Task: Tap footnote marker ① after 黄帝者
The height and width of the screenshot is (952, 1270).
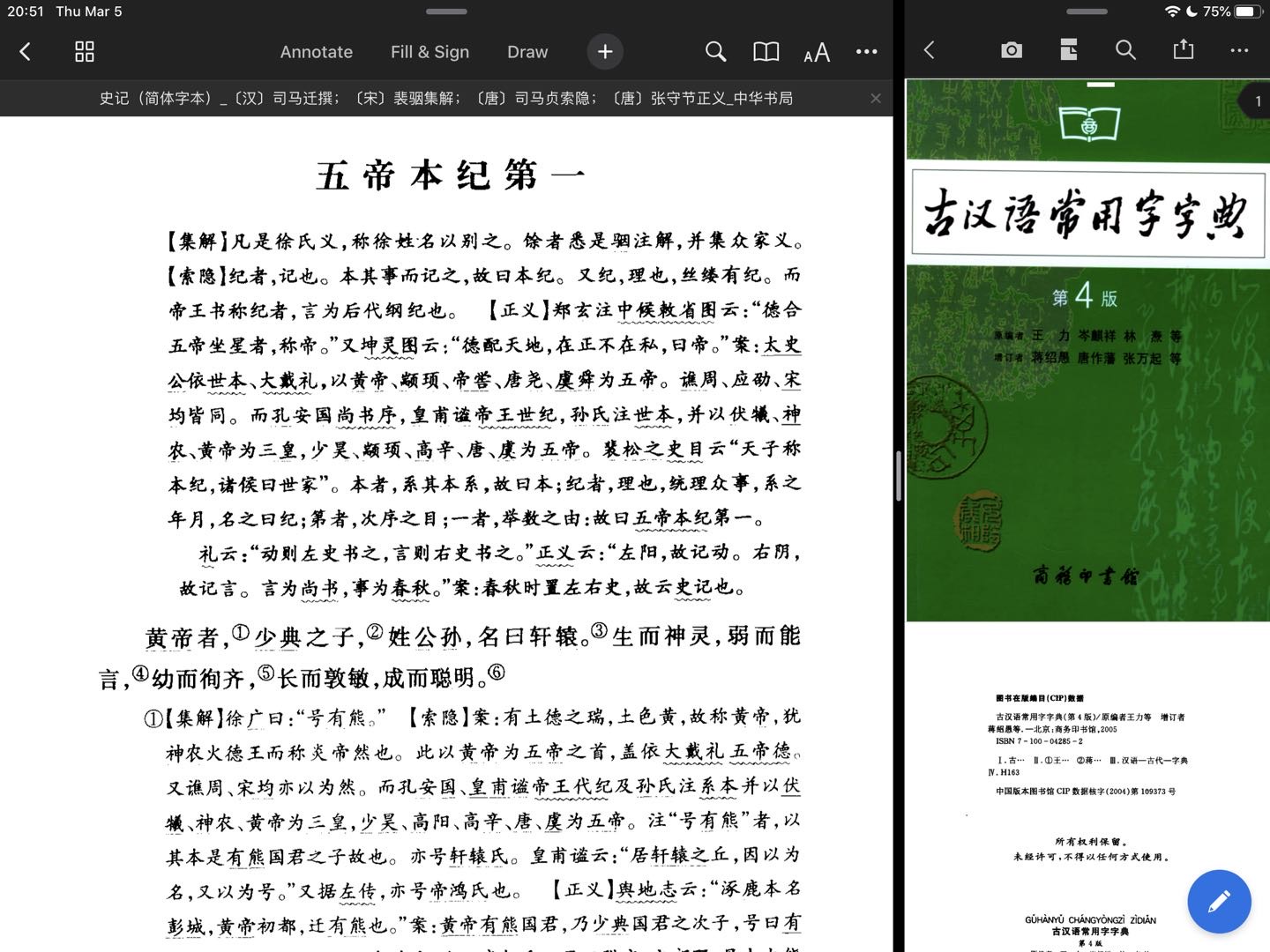Action: coord(241,632)
